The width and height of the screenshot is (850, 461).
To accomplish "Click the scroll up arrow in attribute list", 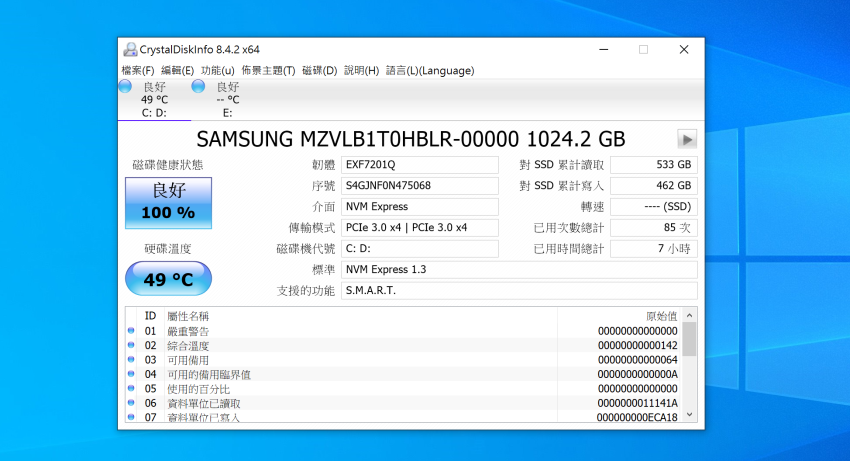I will click(x=690, y=315).
